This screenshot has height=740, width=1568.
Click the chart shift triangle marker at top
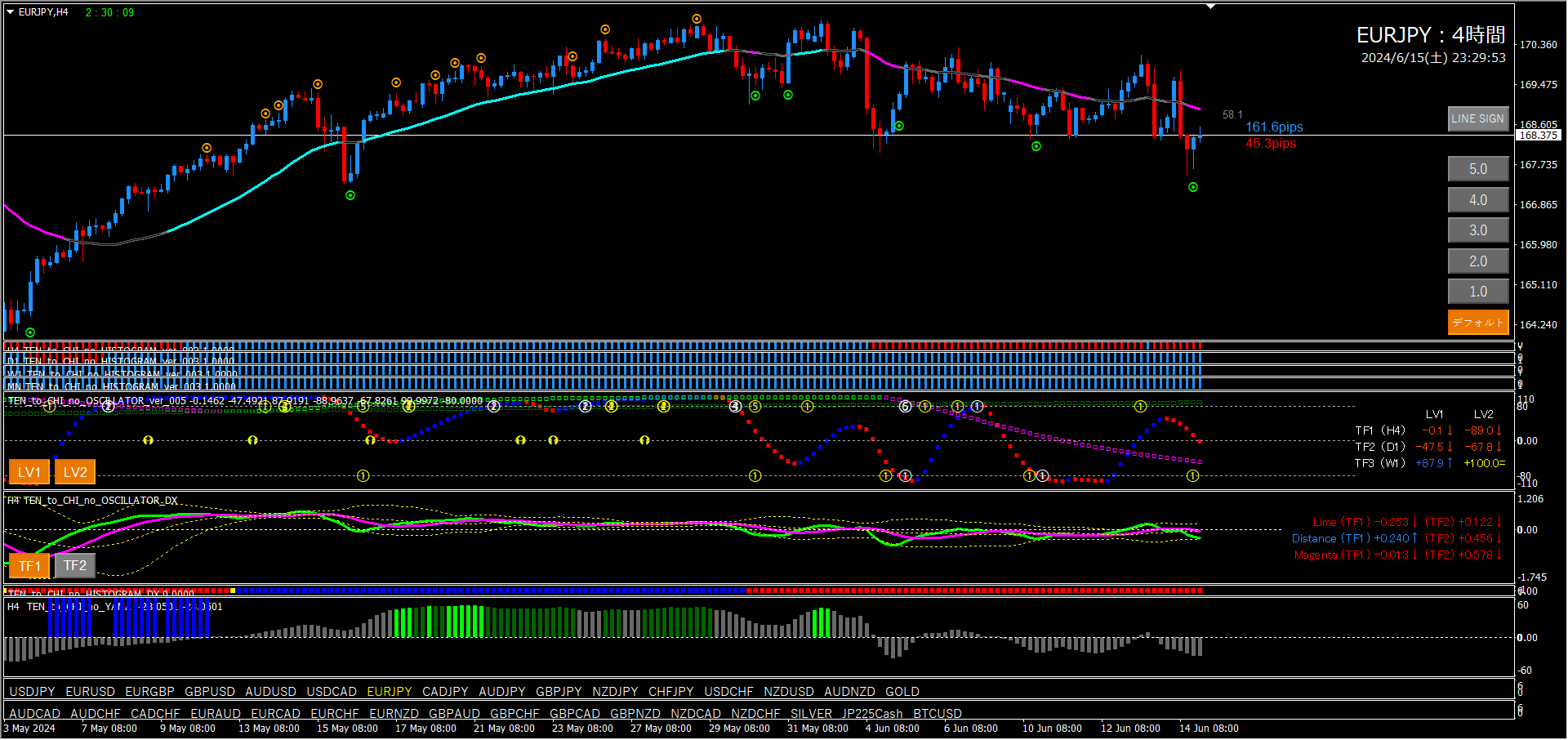click(1211, 7)
